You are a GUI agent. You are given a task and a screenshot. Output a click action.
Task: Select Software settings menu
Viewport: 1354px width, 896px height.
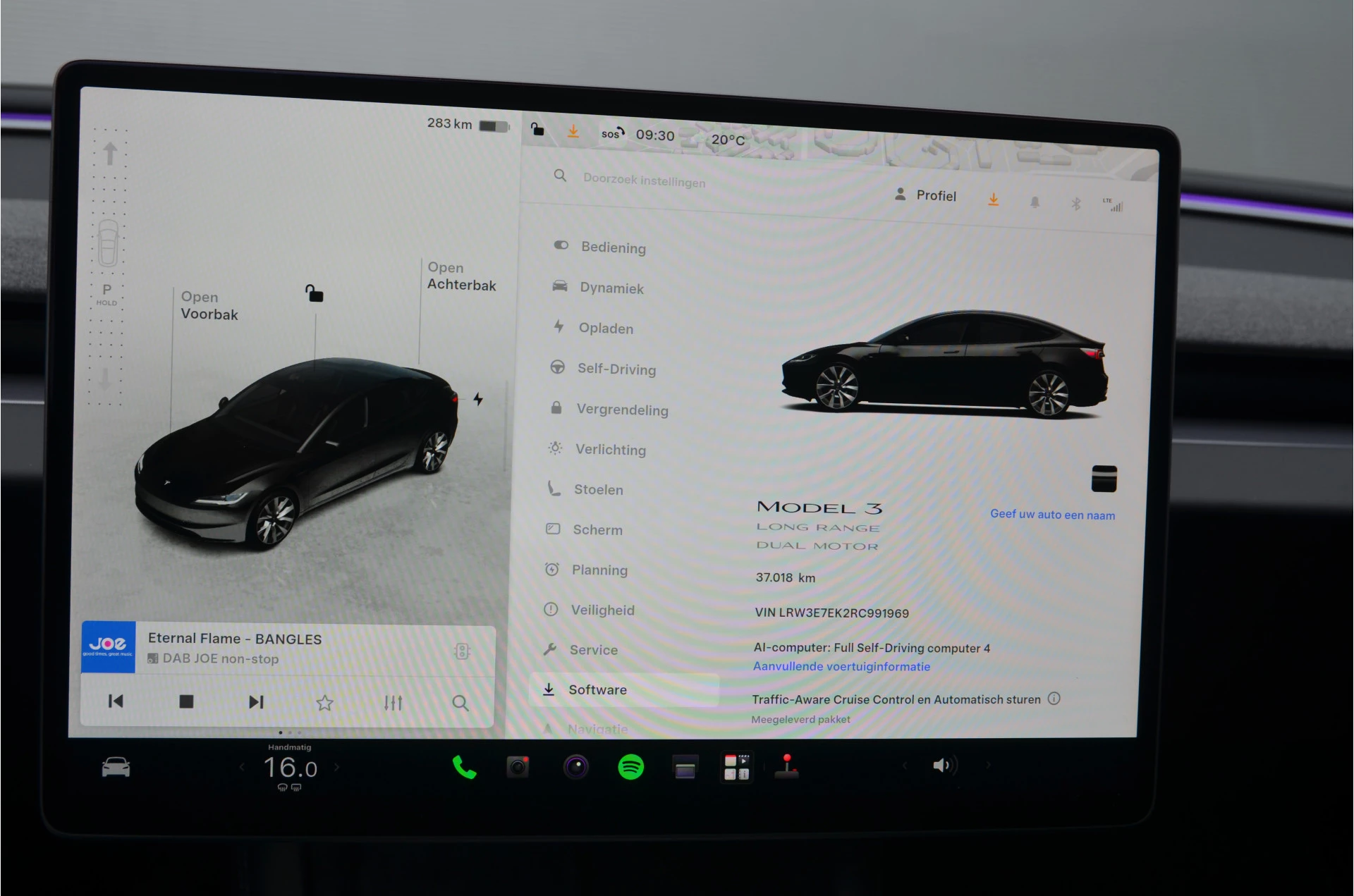[x=624, y=689]
